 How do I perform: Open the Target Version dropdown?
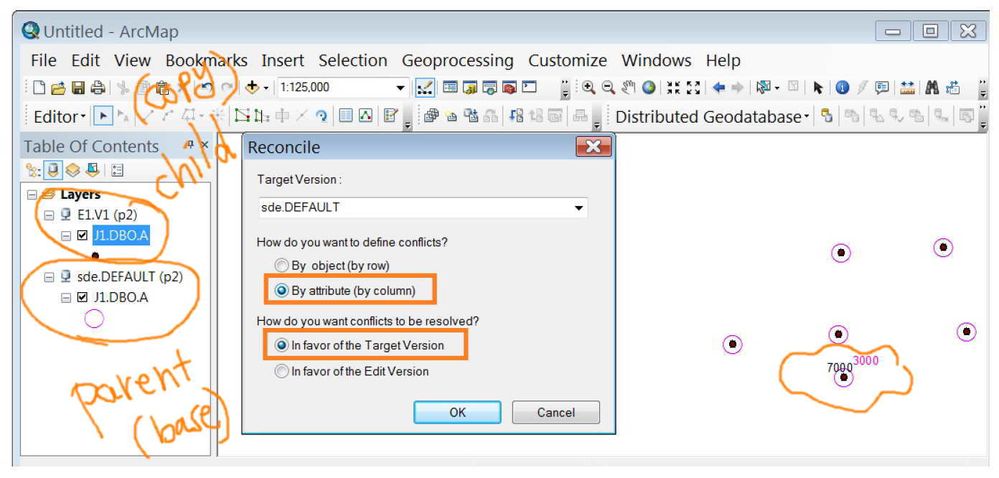coord(578,208)
